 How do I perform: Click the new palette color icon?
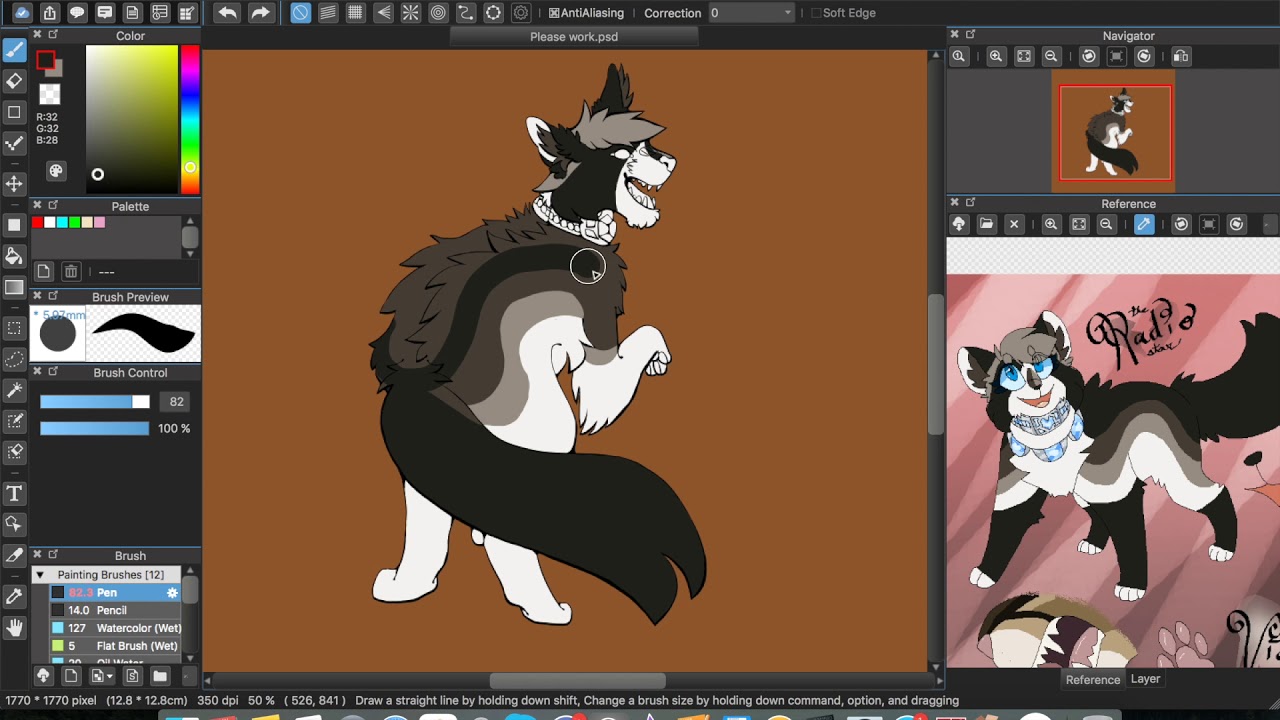[44, 271]
